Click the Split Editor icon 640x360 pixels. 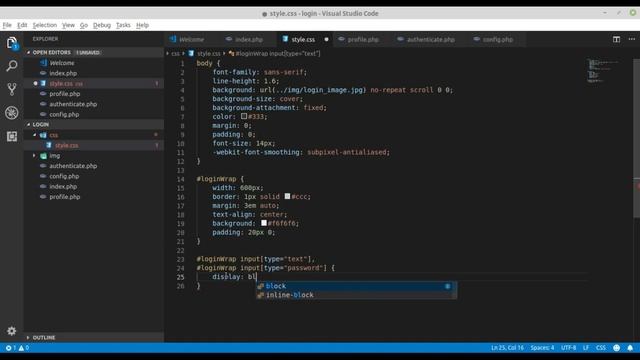pos(616,39)
